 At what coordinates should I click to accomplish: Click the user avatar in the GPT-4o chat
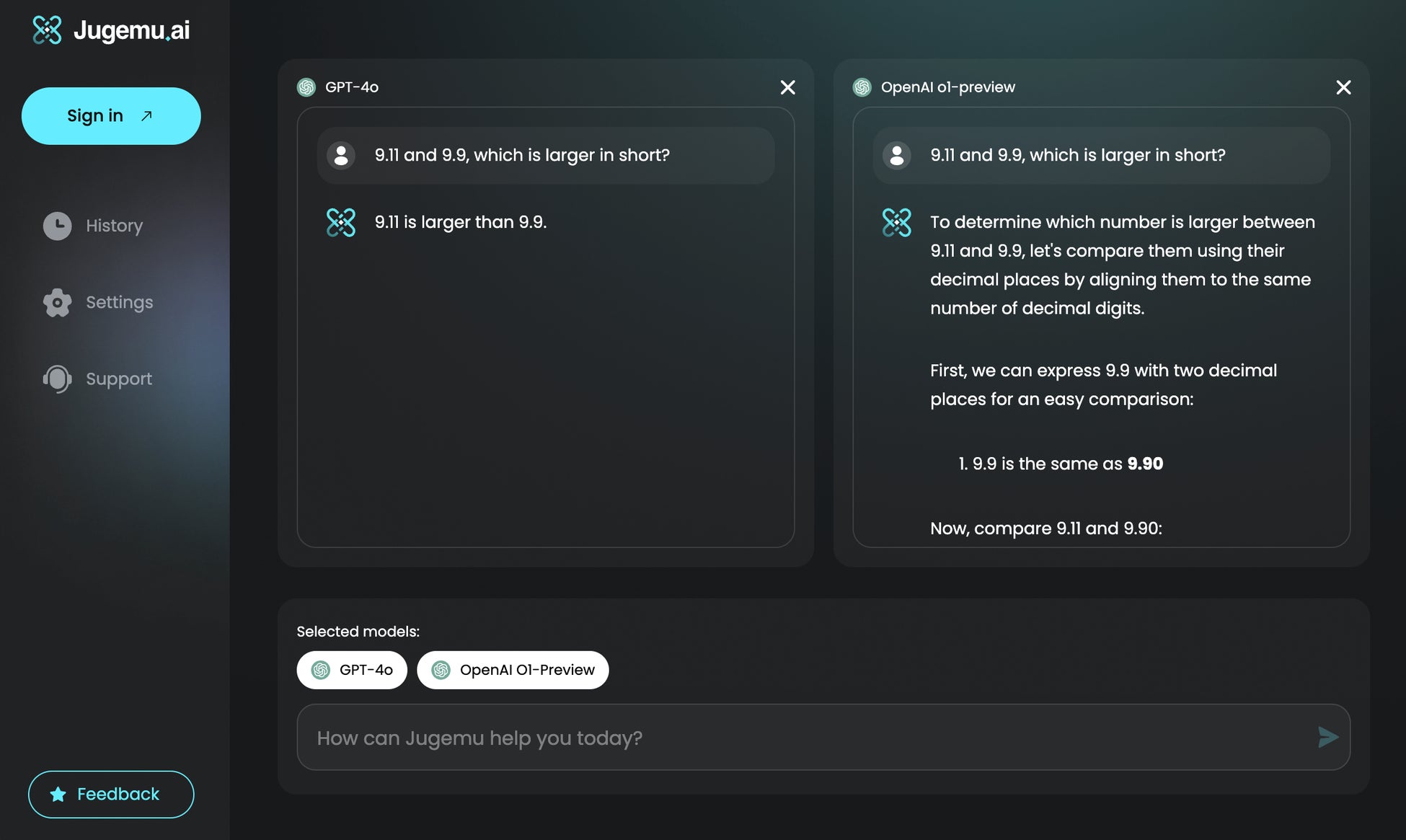tap(341, 155)
